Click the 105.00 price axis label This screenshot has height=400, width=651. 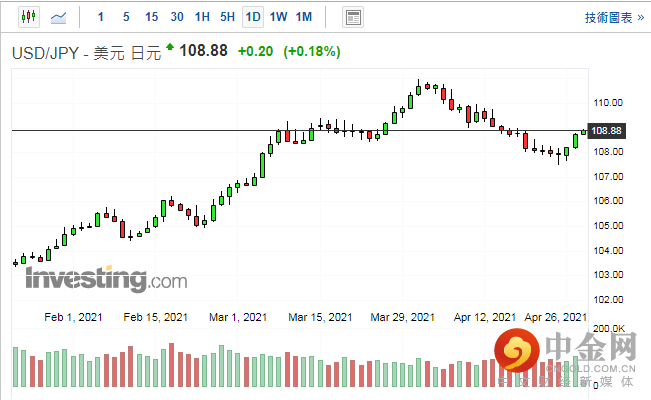(x=608, y=226)
